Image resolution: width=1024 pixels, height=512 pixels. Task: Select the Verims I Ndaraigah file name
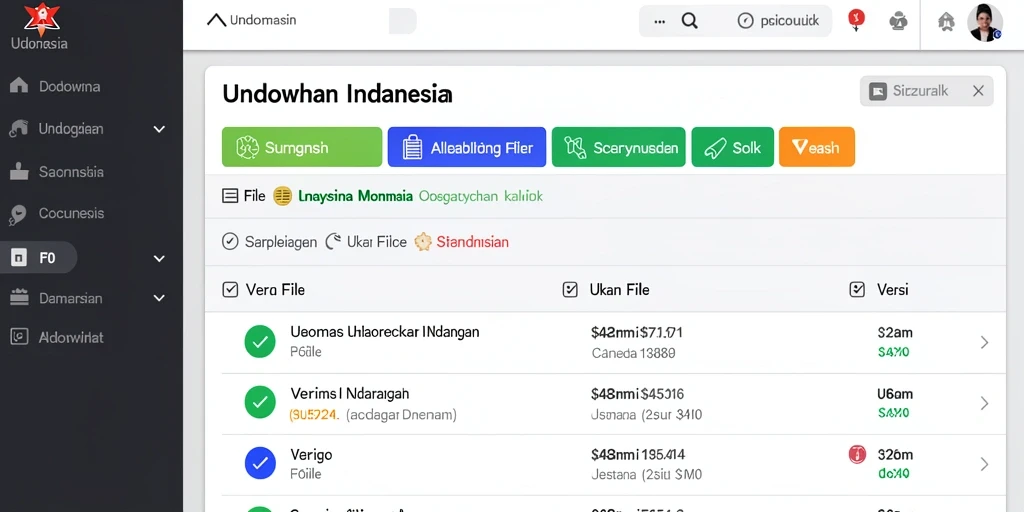click(349, 394)
